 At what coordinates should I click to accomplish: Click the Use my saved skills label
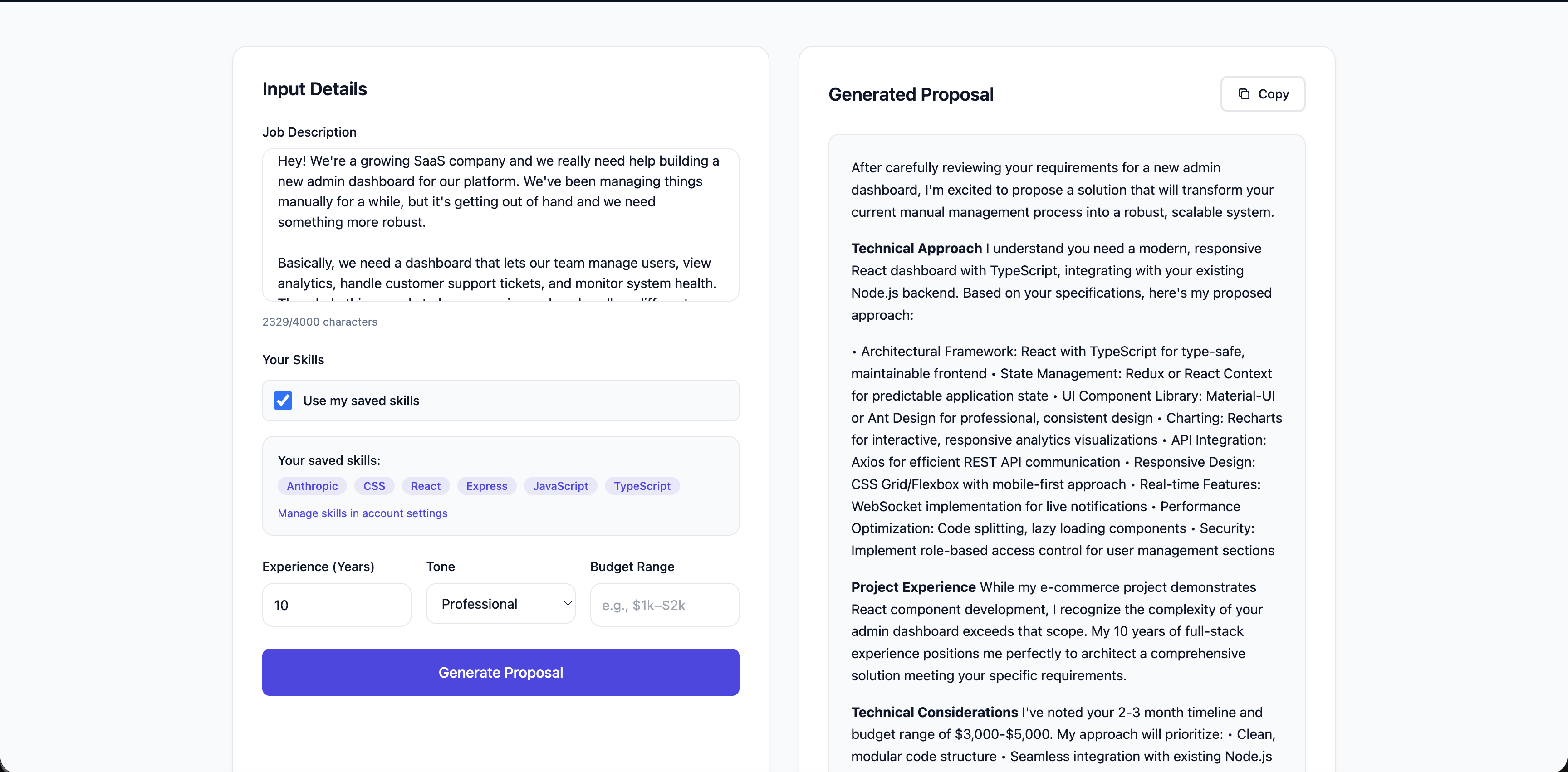point(361,401)
